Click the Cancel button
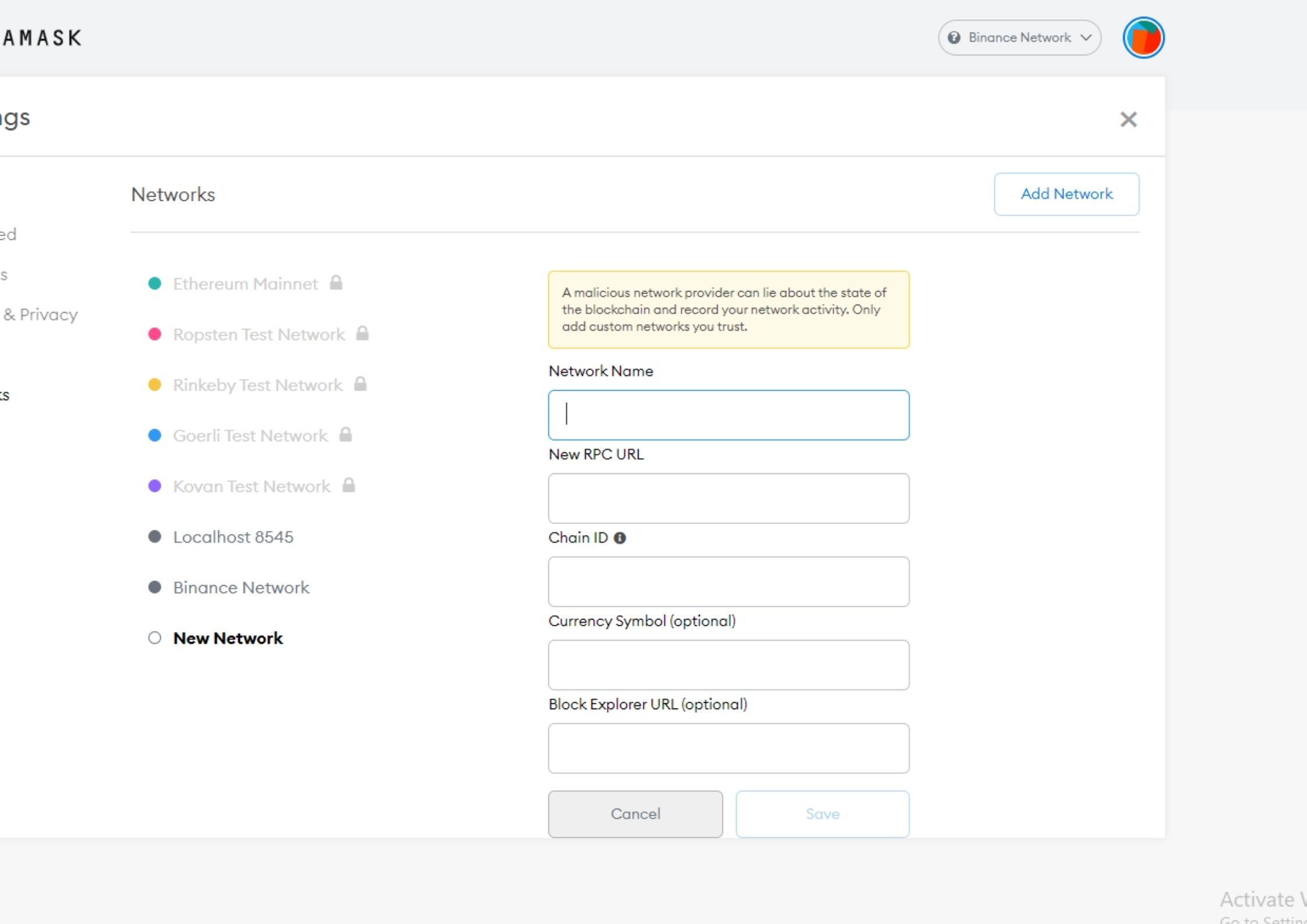 coord(635,814)
